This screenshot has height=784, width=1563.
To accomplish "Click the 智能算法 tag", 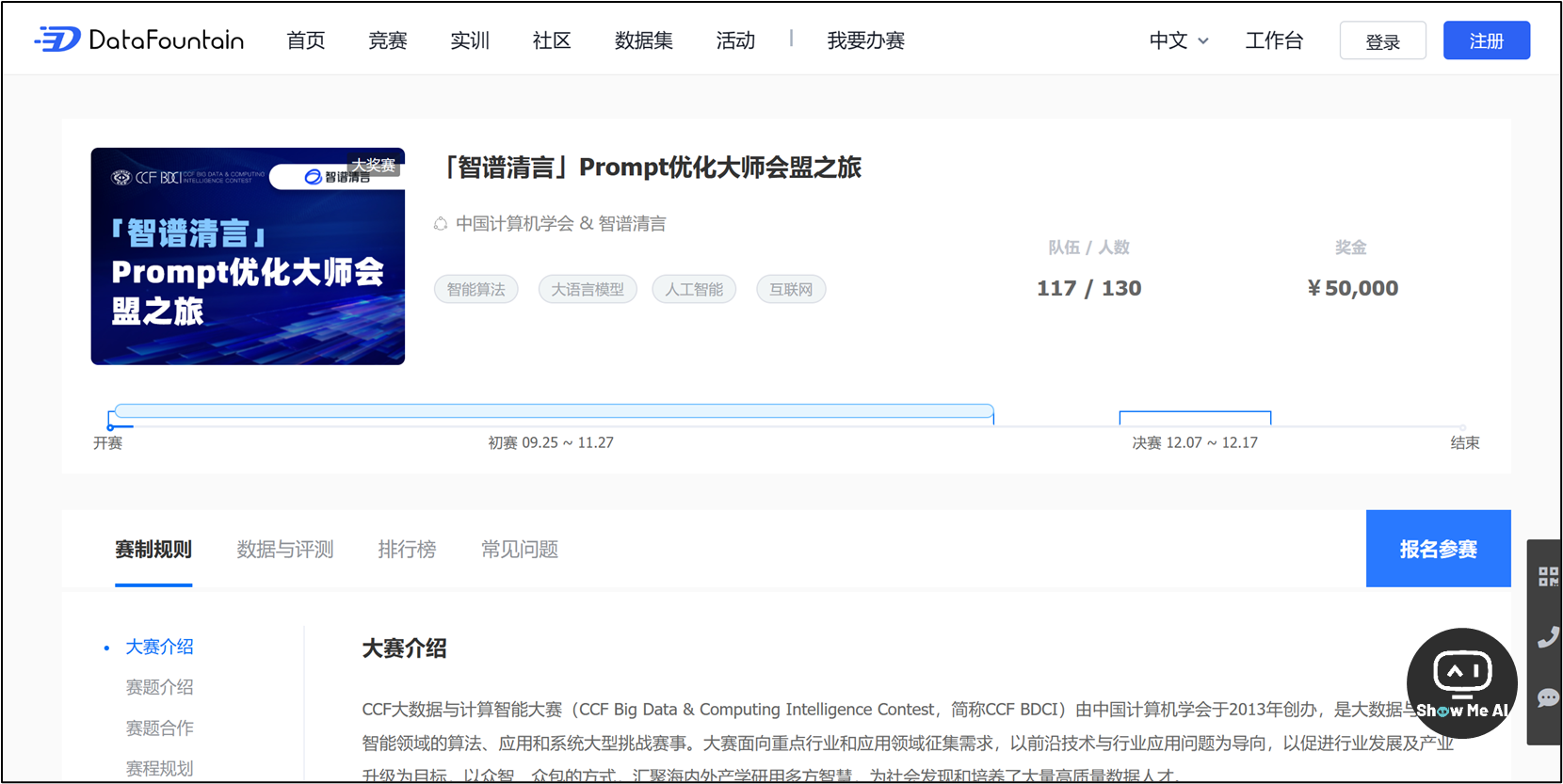I will tap(476, 289).
